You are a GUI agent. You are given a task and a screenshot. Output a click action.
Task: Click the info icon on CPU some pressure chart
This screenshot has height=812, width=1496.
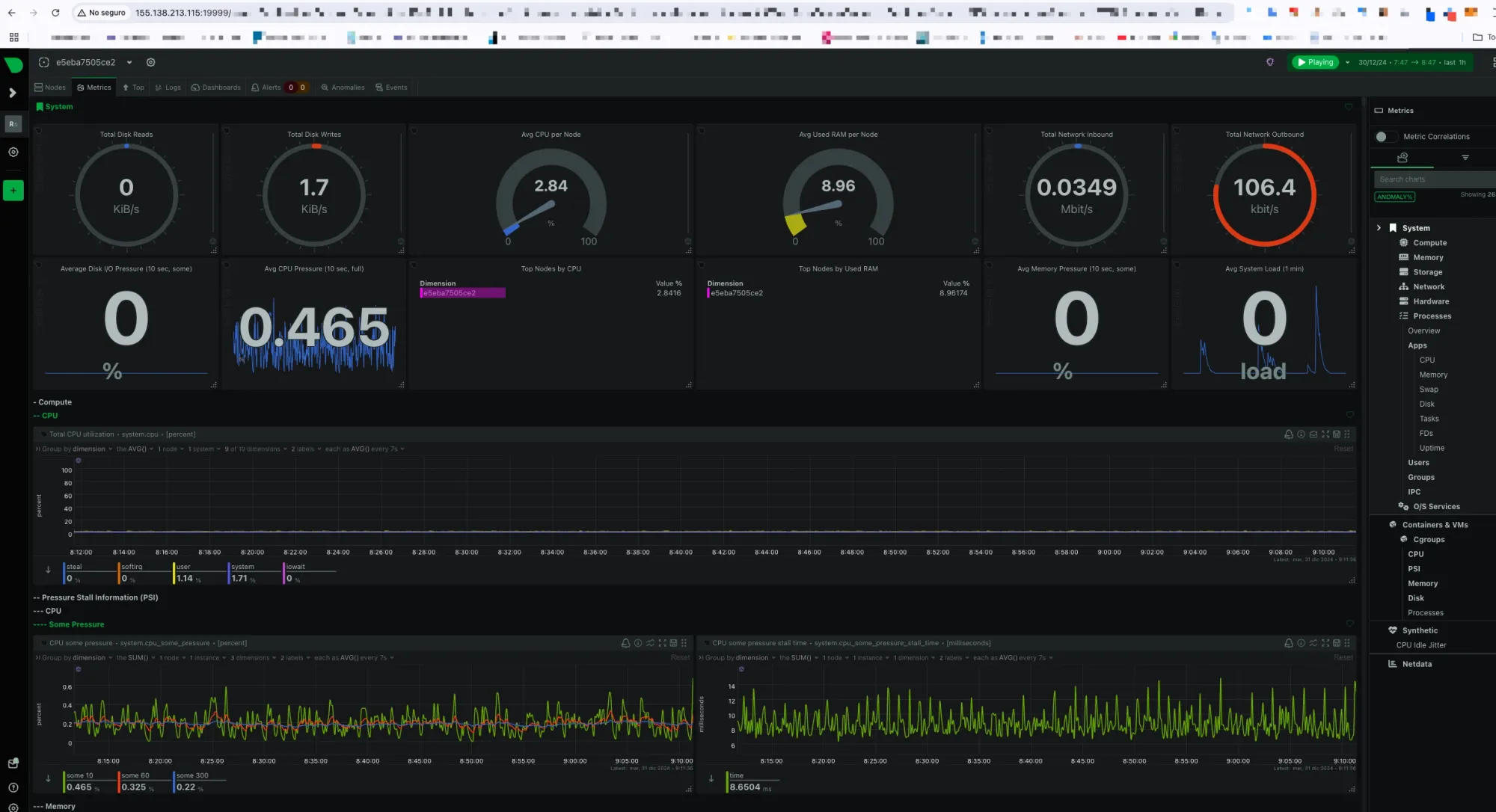(638, 643)
